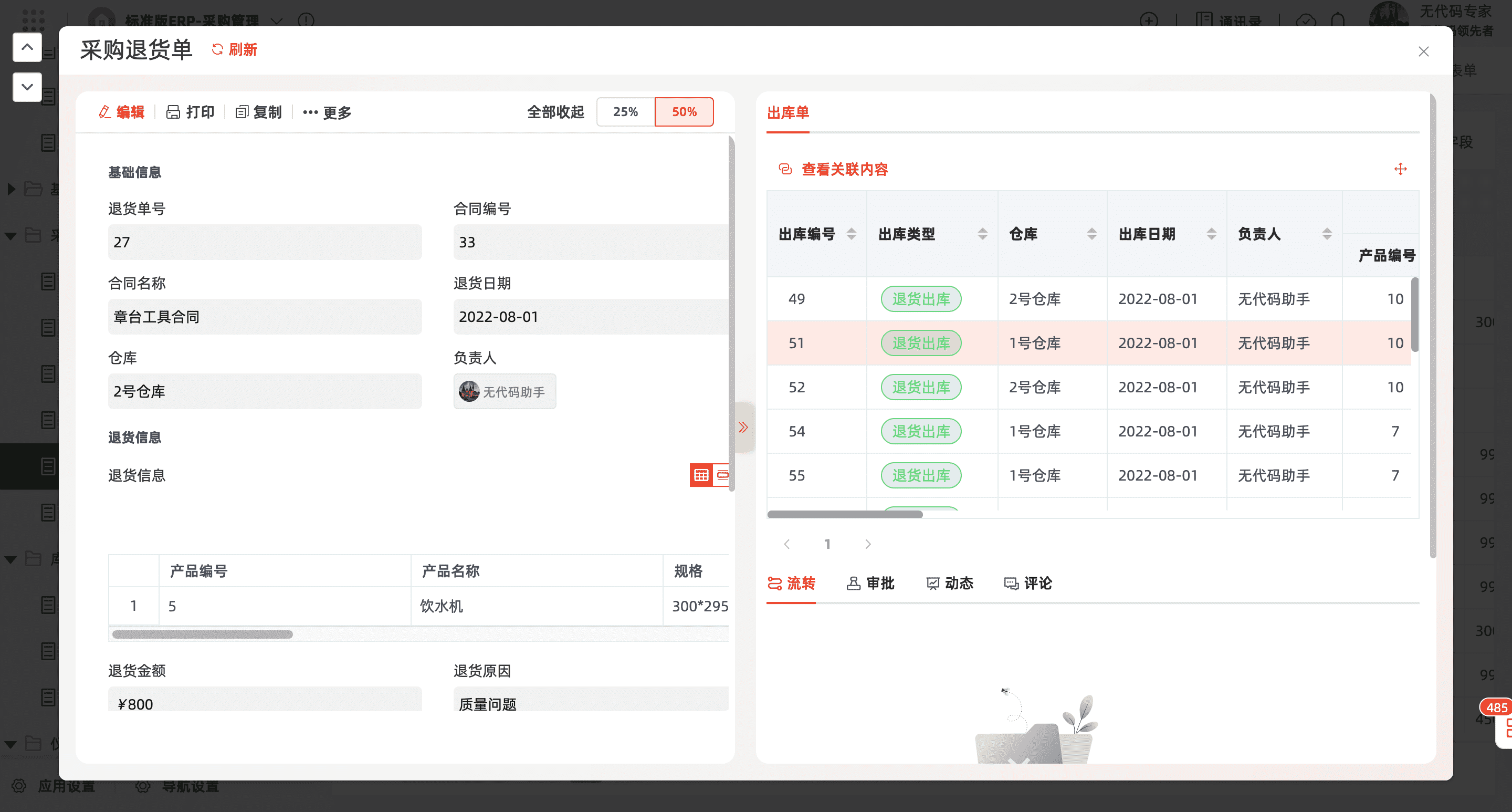
Task: Click the print icon
Action: [x=173, y=111]
